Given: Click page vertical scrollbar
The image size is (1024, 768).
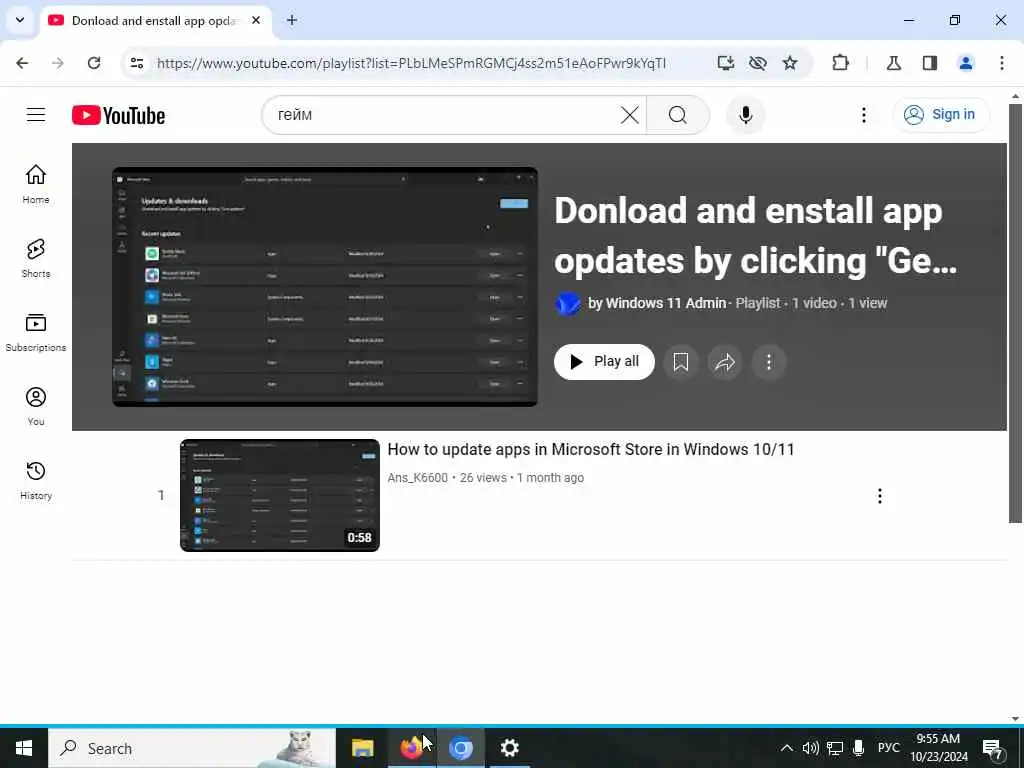Looking at the screenshot, I should coord(1015,313).
